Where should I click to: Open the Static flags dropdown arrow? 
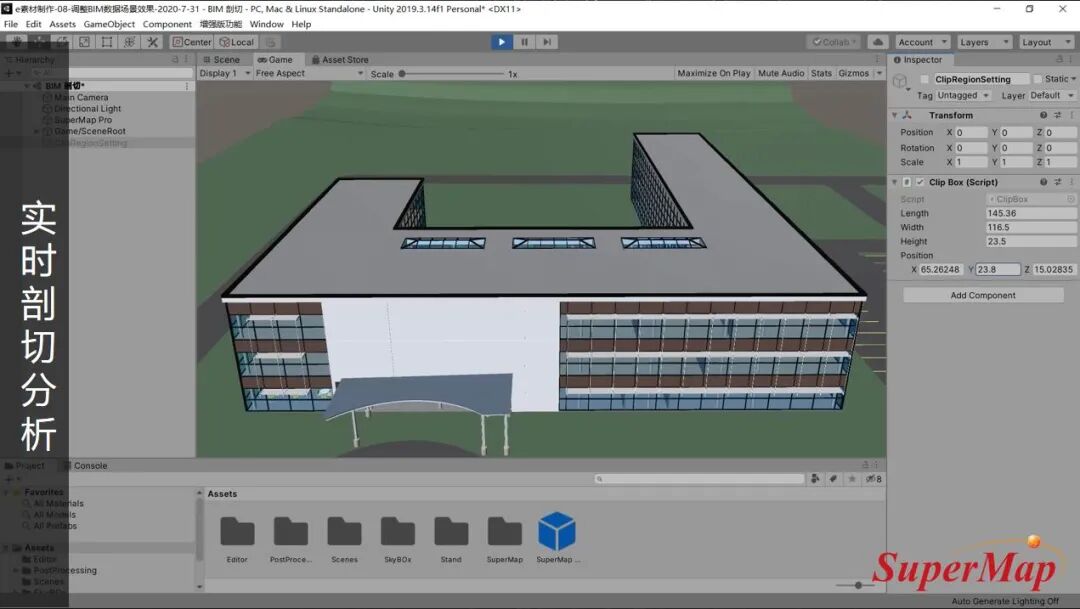point(1073,79)
